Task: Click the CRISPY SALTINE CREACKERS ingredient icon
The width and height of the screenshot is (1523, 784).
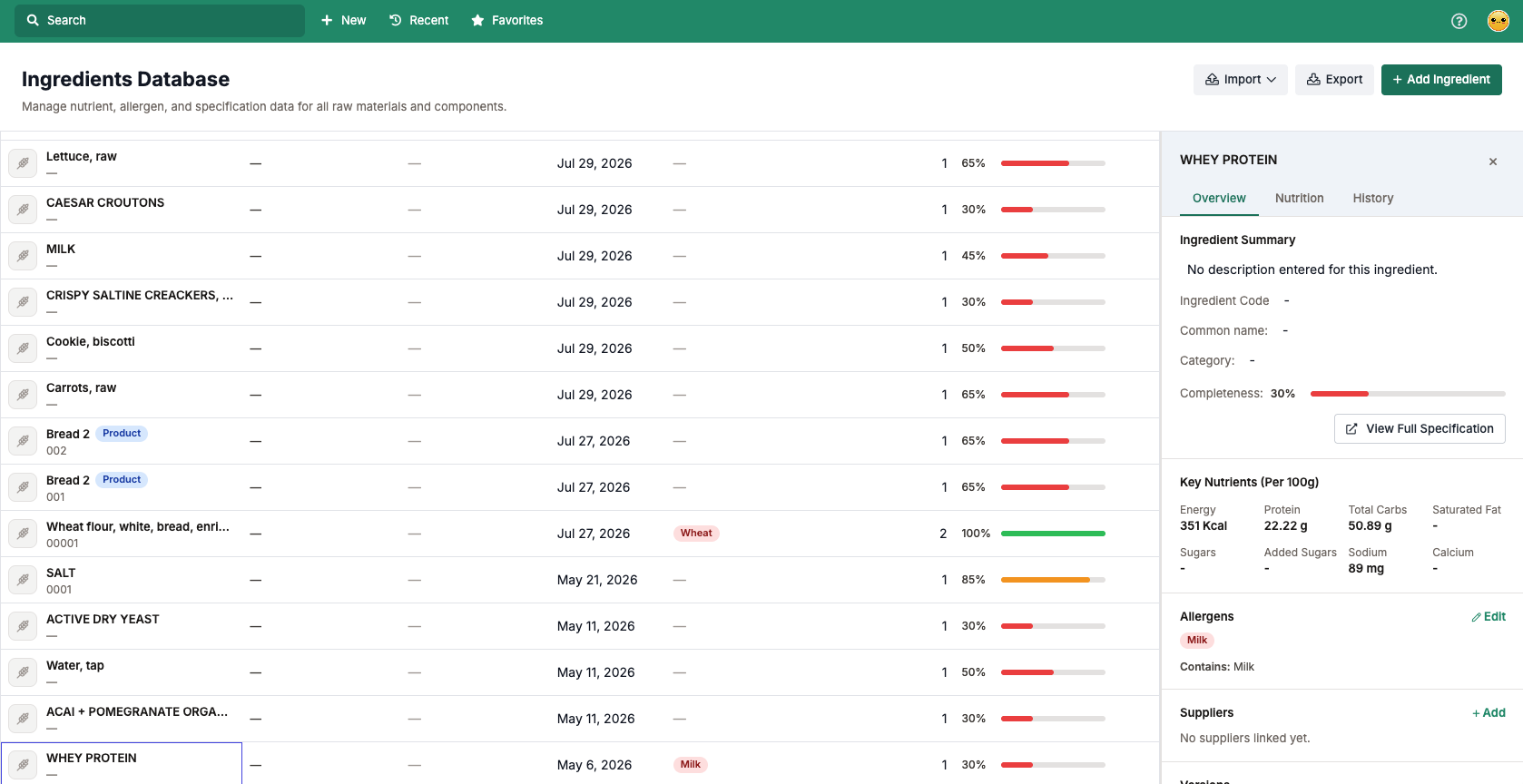Action: tap(23, 302)
